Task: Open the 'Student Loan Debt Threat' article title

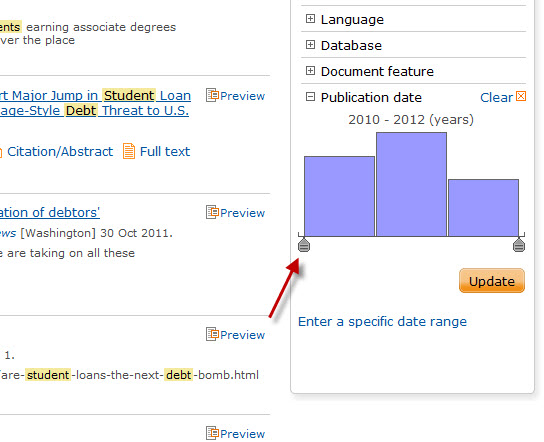Action: coord(95,103)
